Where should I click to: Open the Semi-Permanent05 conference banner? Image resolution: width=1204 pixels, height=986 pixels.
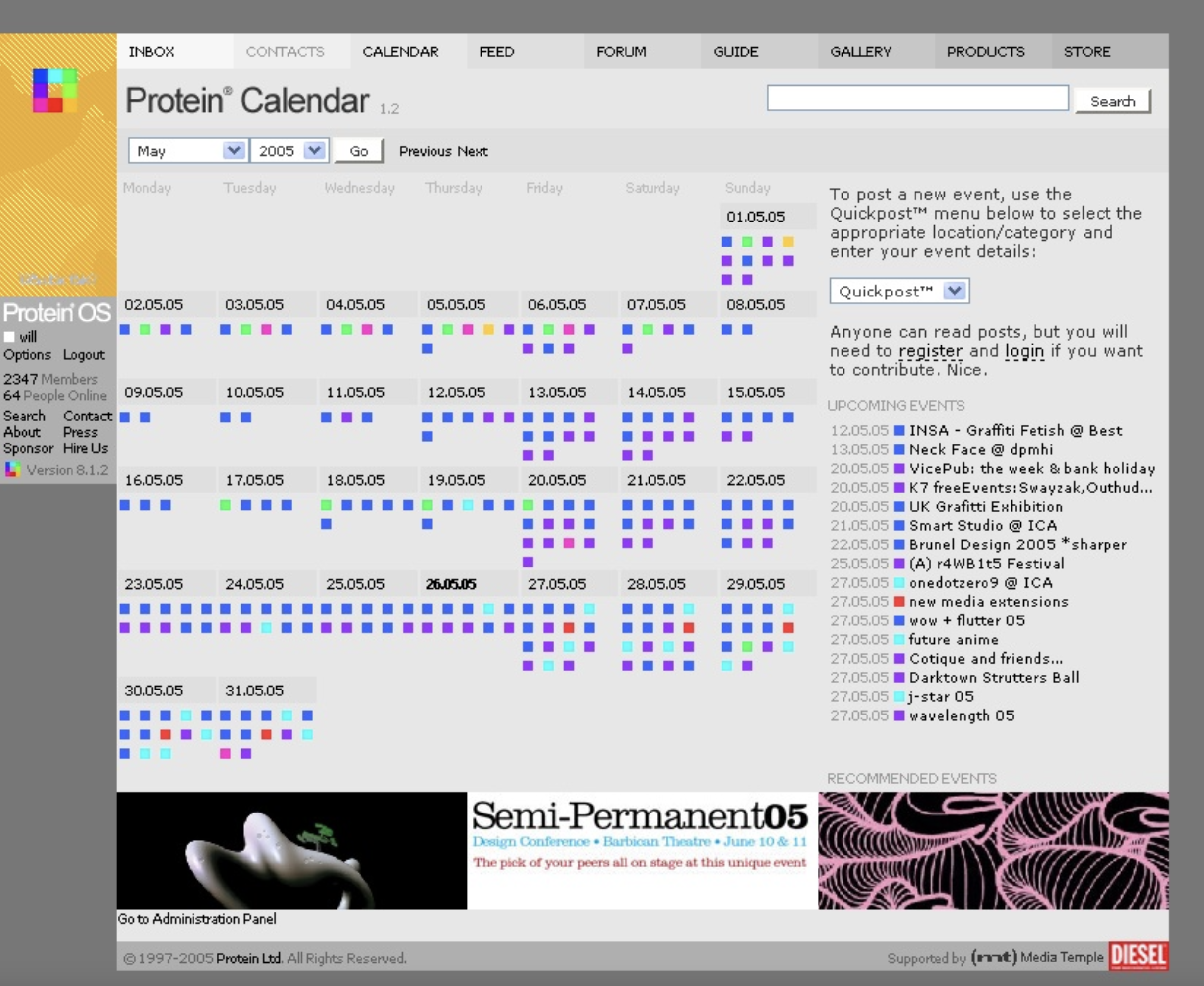coord(642,850)
